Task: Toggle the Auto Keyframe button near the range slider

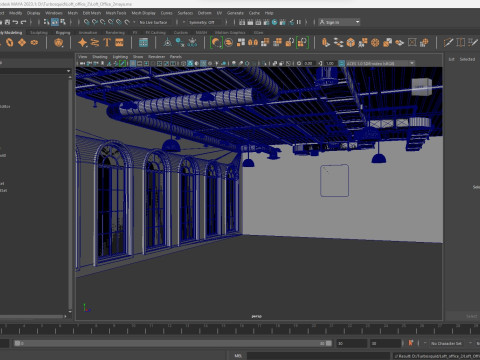Action: coord(411,343)
